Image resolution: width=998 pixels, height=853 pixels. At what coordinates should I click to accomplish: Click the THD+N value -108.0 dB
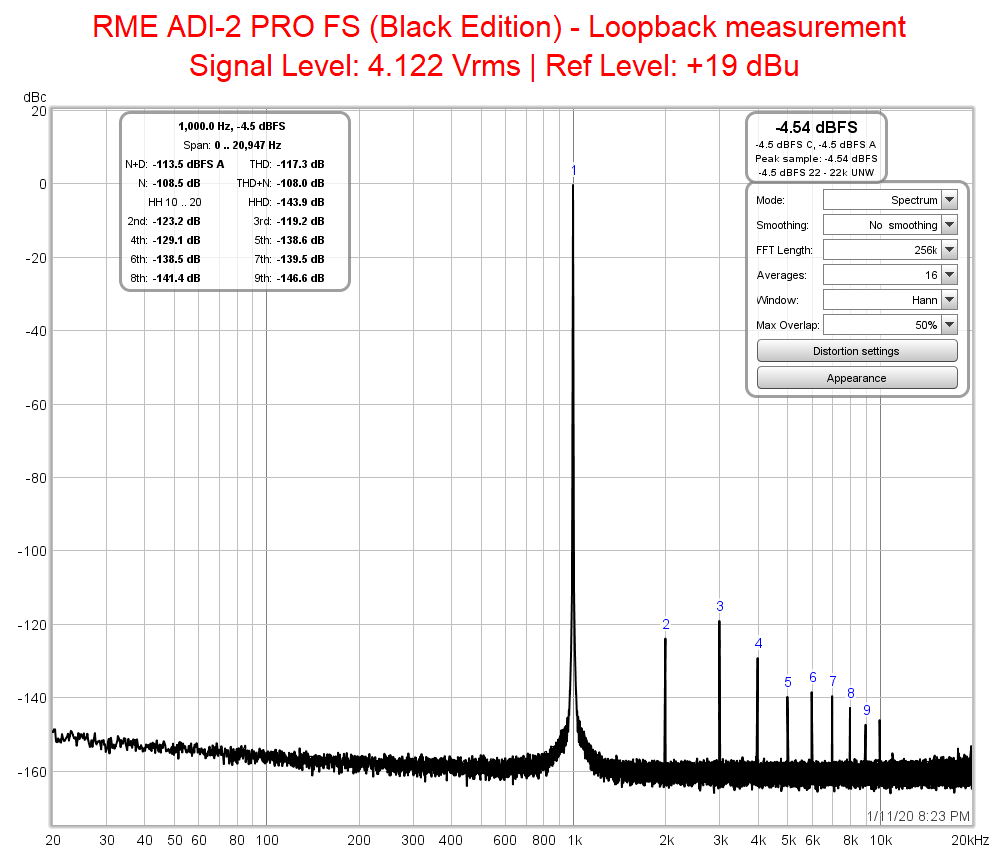(x=300, y=183)
